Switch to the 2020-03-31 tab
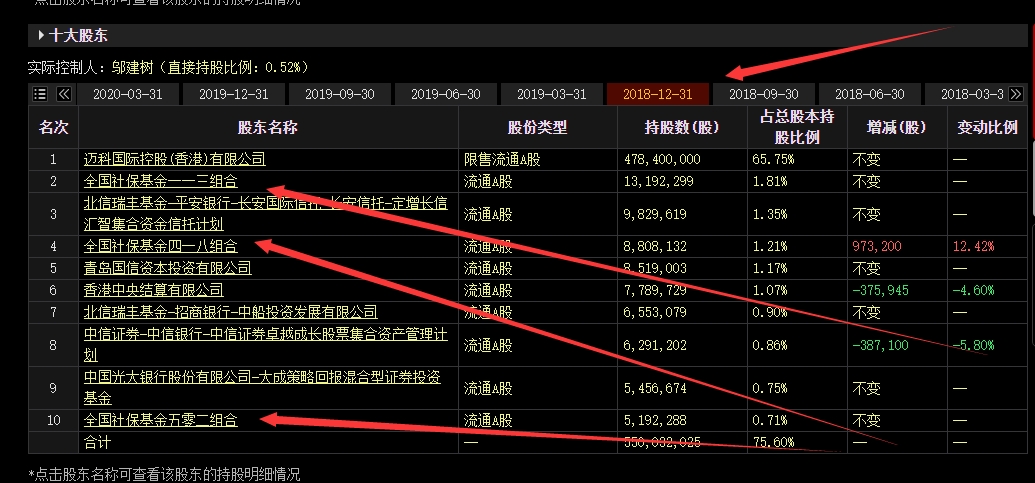 point(127,94)
